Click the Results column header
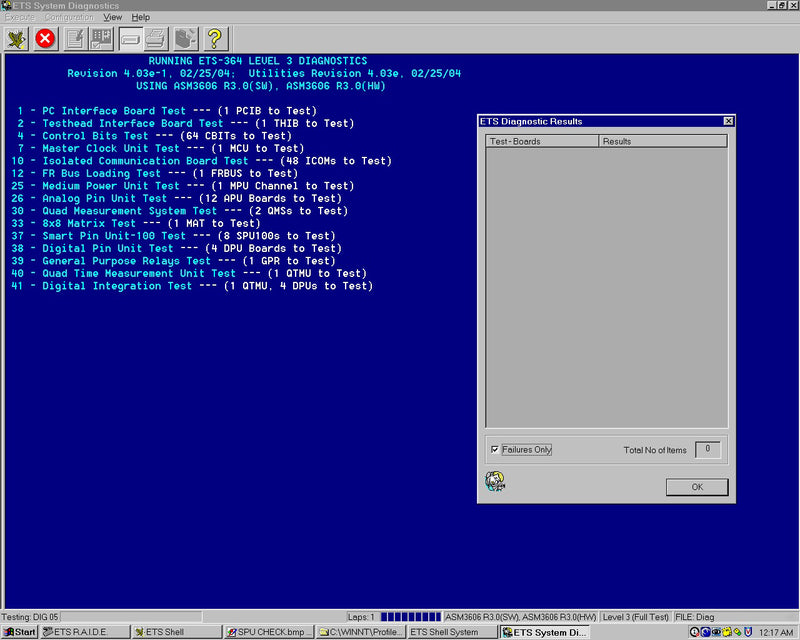The image size is (800, 640). coord(662,141)
